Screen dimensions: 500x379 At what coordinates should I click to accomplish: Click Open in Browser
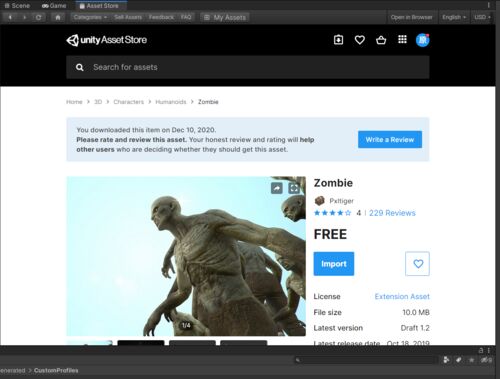(411, 17)
